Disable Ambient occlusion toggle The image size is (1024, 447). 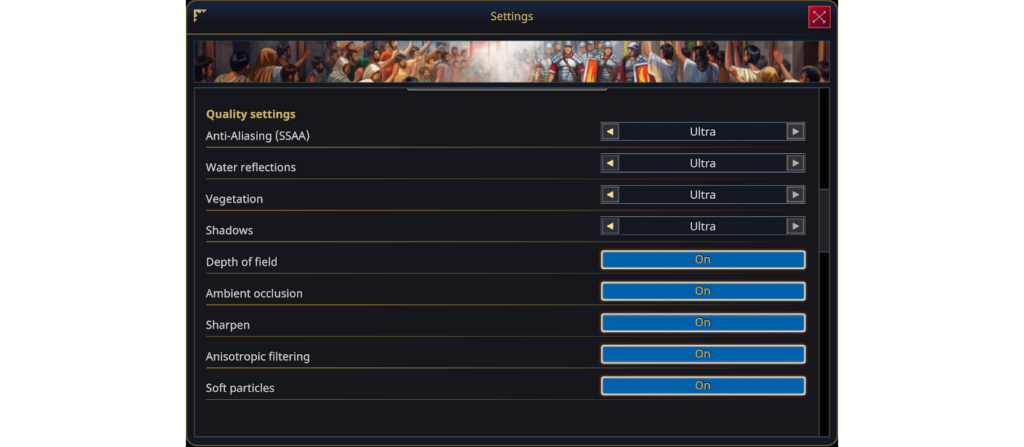(702, 291)
